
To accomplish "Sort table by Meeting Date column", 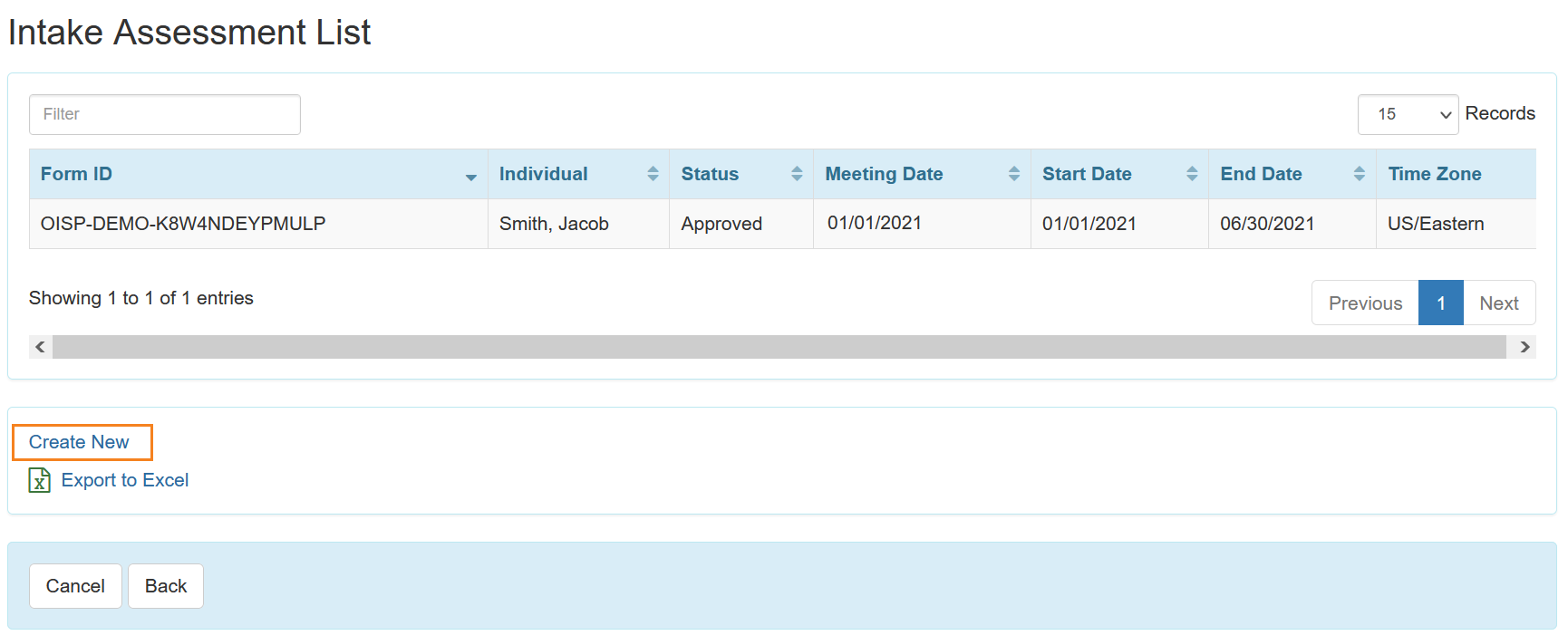I will coord(1013,174).
